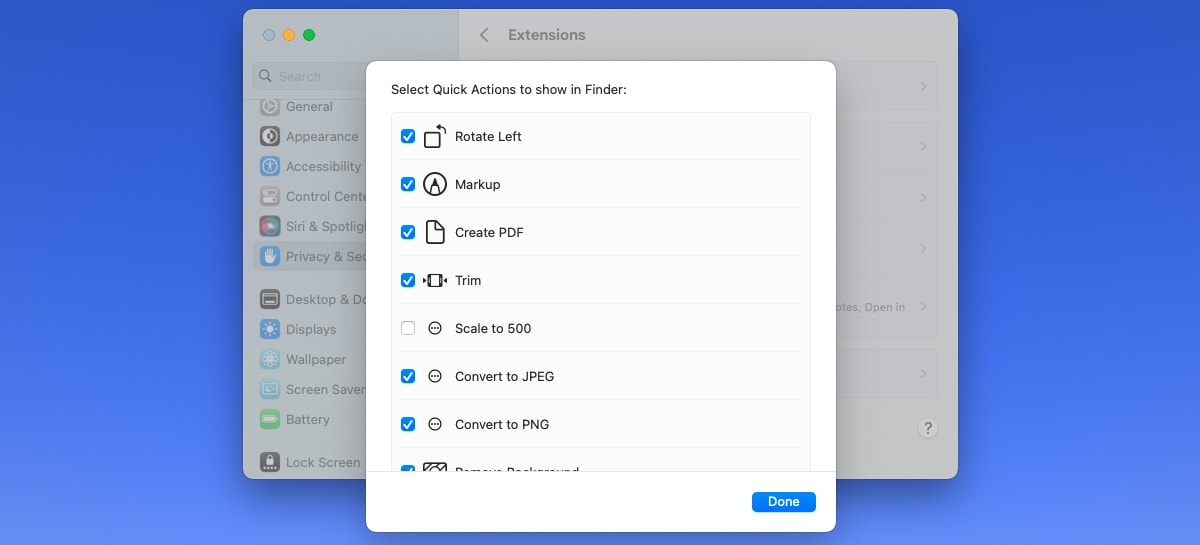Click Done to close the dialog
Viewport: 1200px width, 545px height.
[x=784, y=502]
